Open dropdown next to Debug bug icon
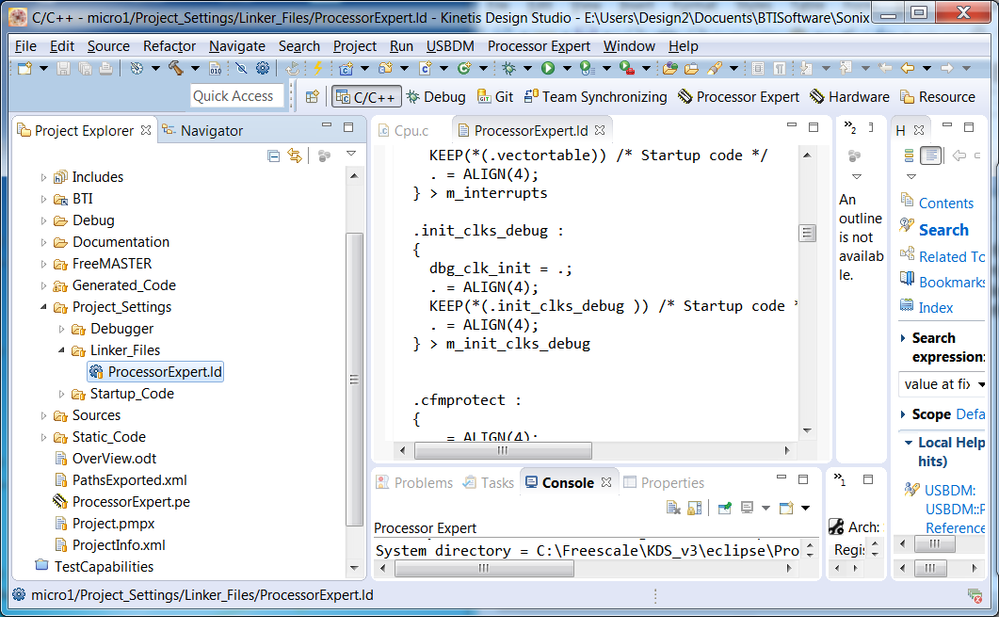Viewport: 999px width, 617px height. click(x=527, y=68)
